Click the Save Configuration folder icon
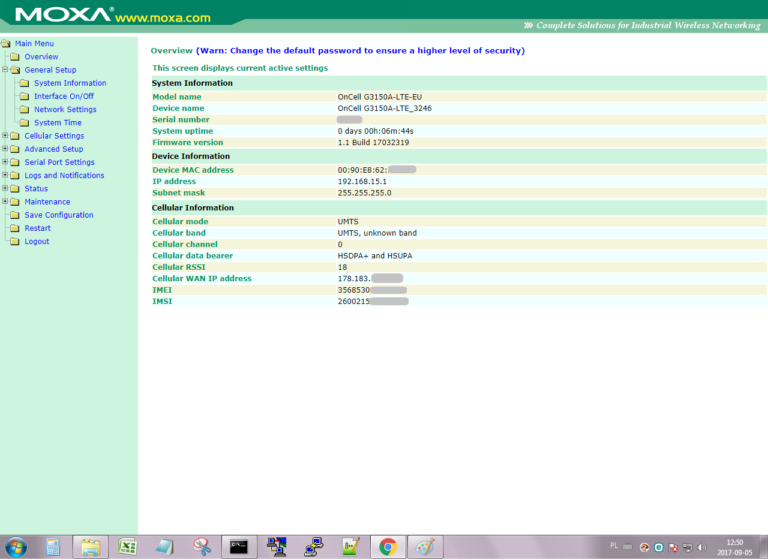Viewport: 768px width, 560px height. 15,215
